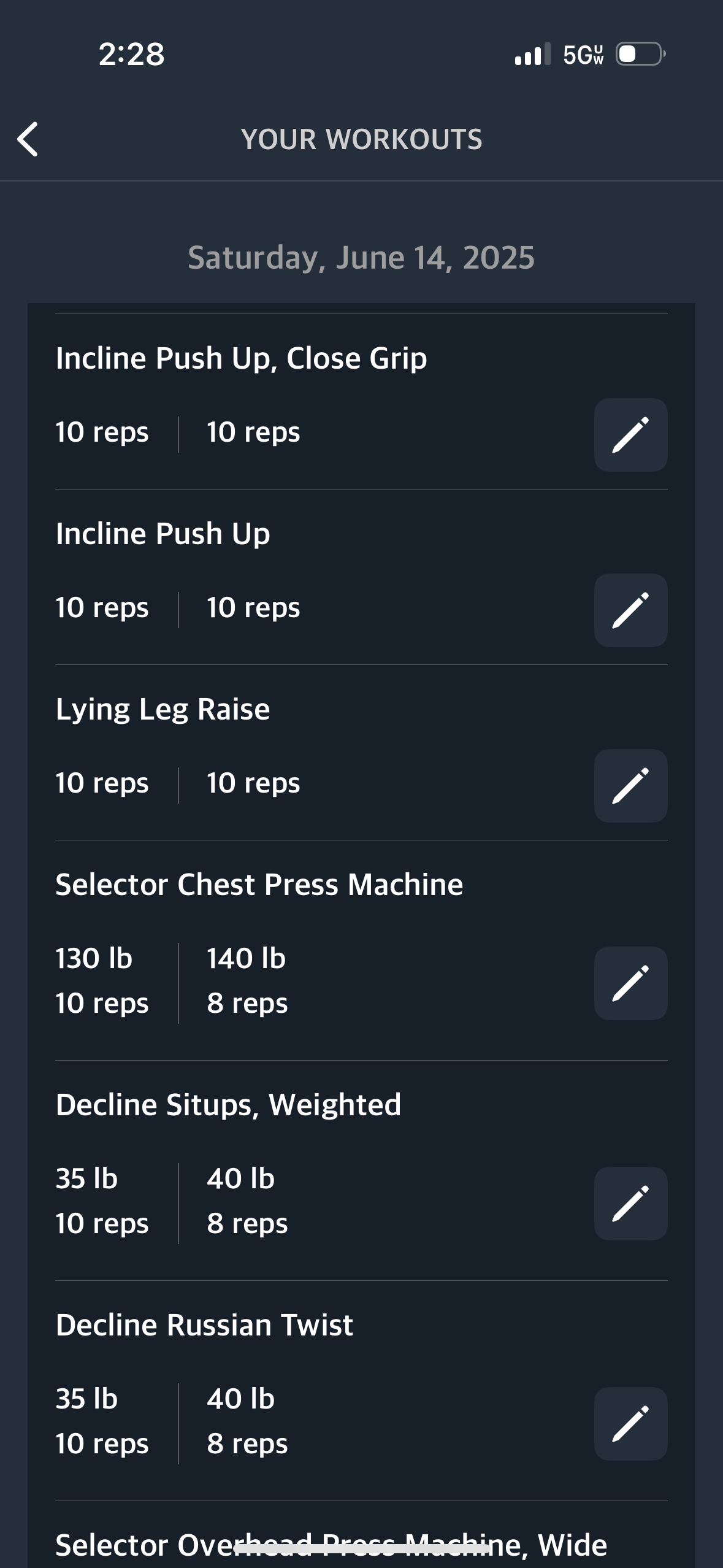Edit Incline Push Up, Close Grip sets

tap(630, 435)
